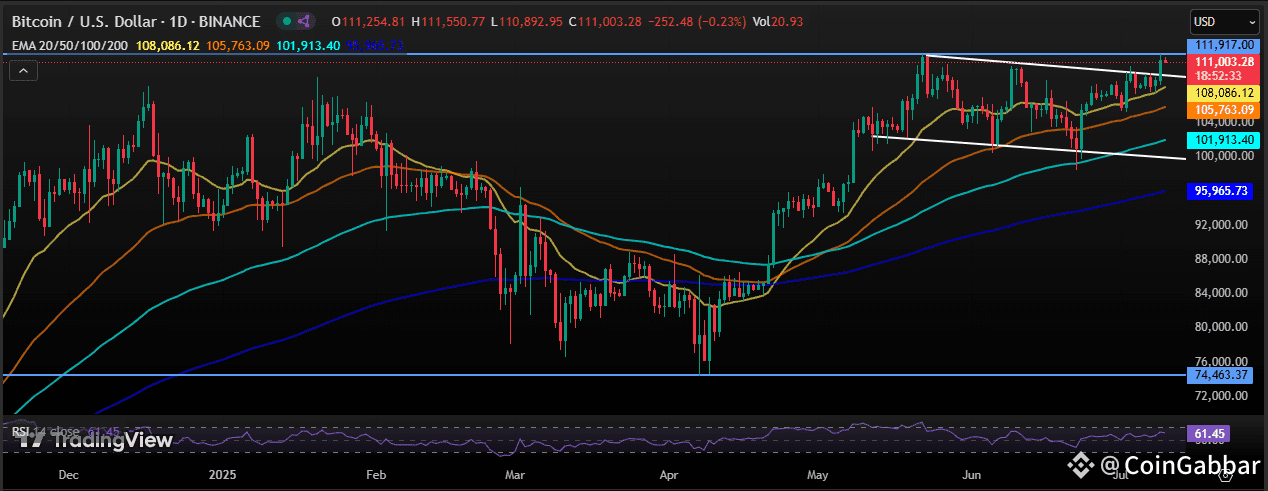Click the Jun label on the time axis
Image resolution: width=1268 pixels, height=491 pixels.
pyautogui.click(x=970, y=474)
